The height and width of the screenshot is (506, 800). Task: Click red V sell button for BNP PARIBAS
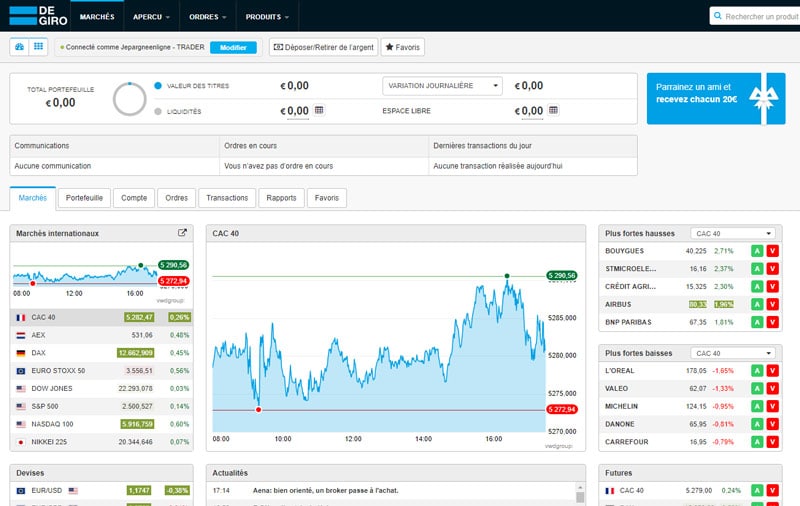772,322
